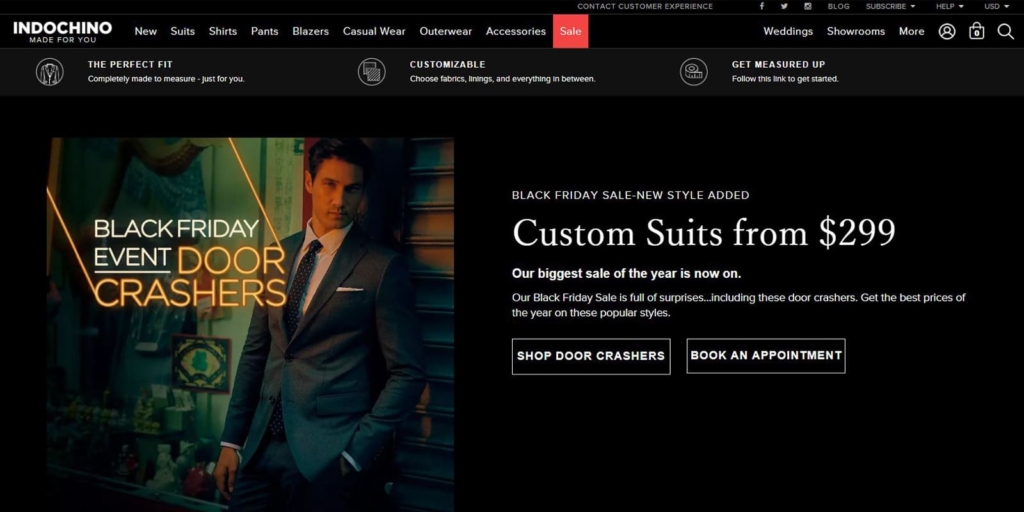Click the search magnifier icon
The width and height of the screenshot is (1024, 512).
(x=1005, y=31)
